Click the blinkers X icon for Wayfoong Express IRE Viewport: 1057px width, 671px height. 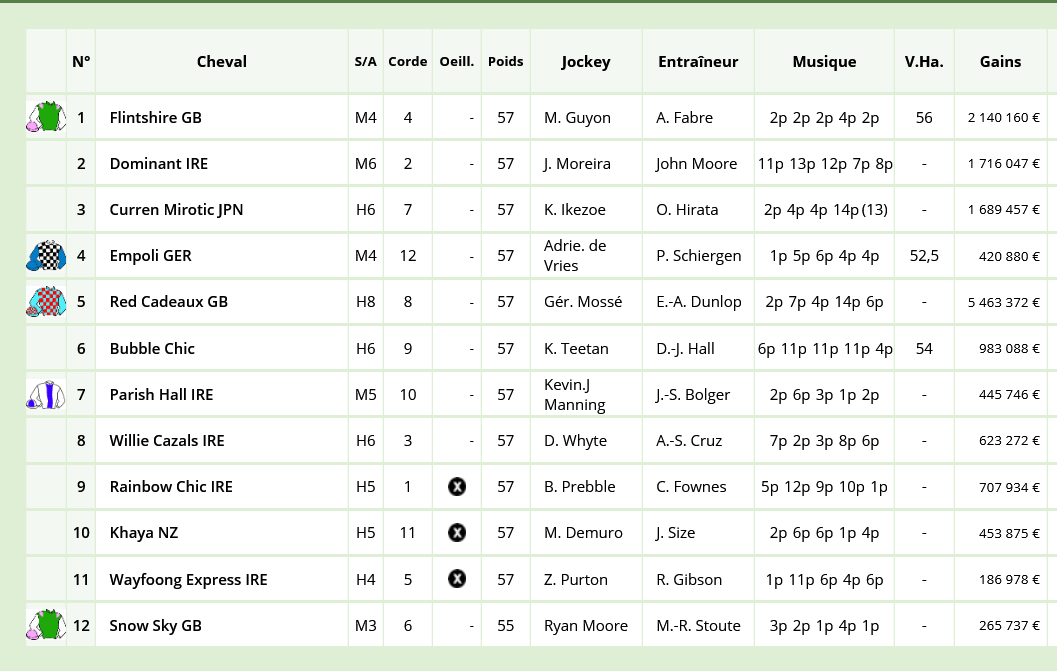tap(457, 579)
